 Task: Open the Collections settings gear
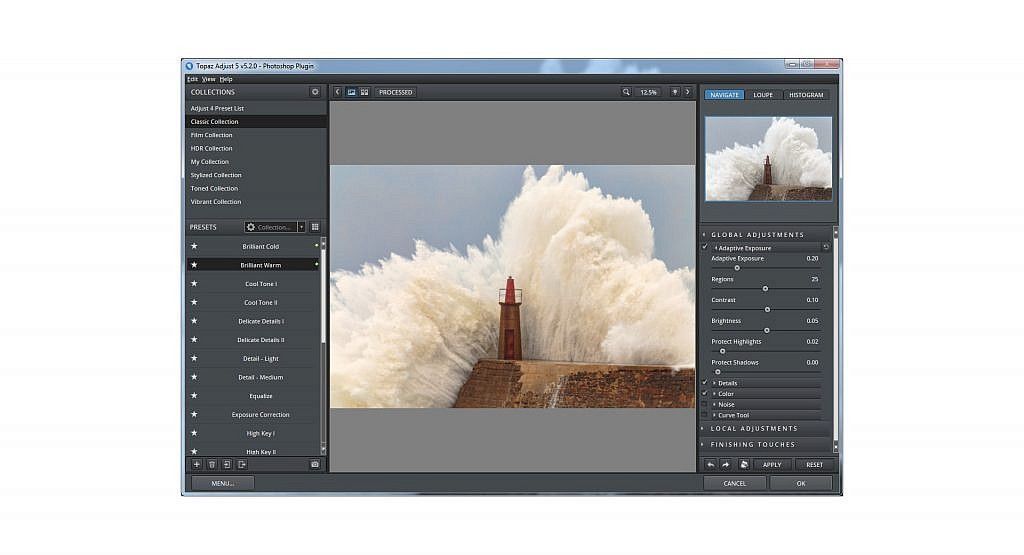315,92
